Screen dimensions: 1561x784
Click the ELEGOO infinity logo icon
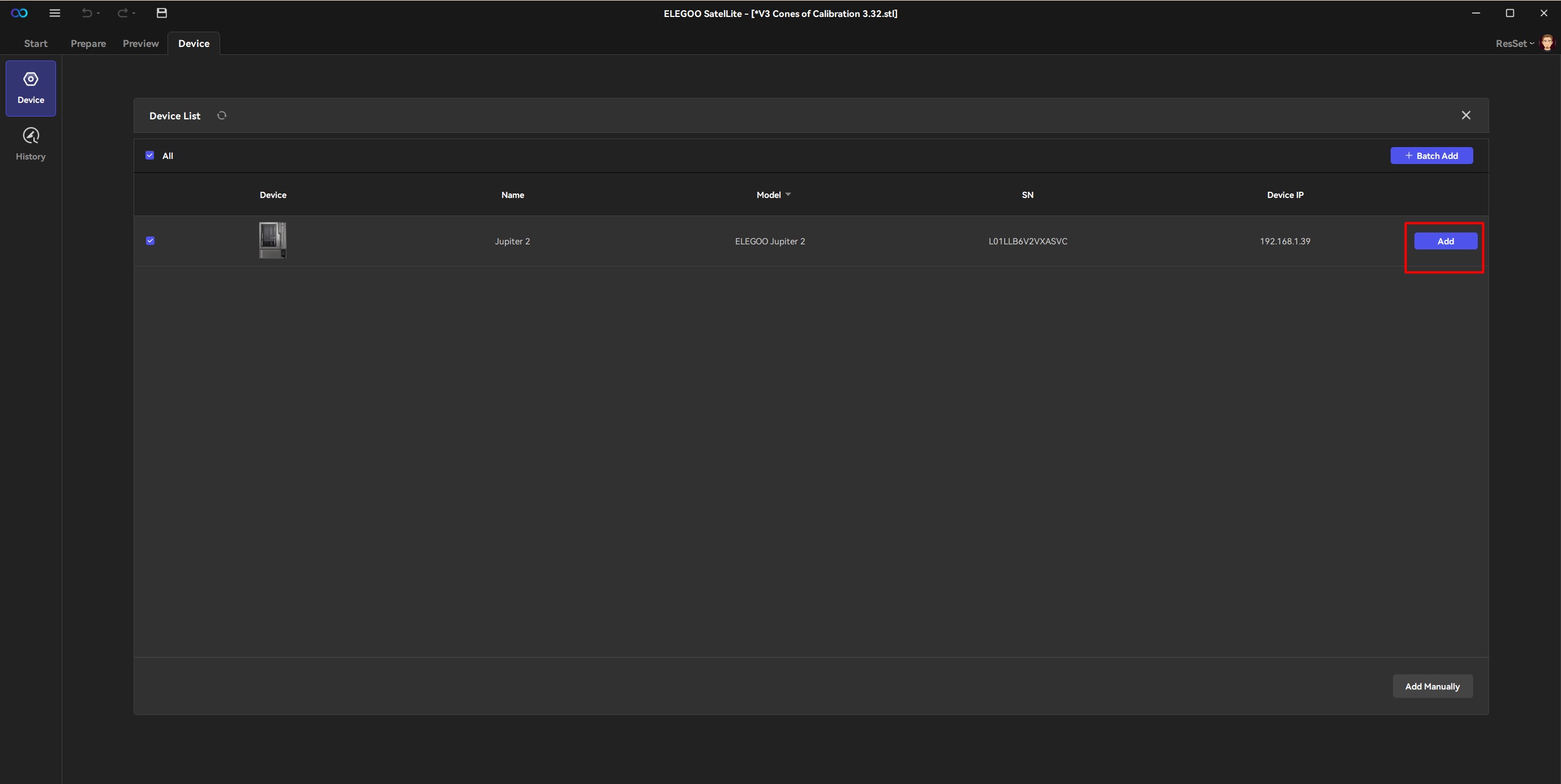point(19,14)
